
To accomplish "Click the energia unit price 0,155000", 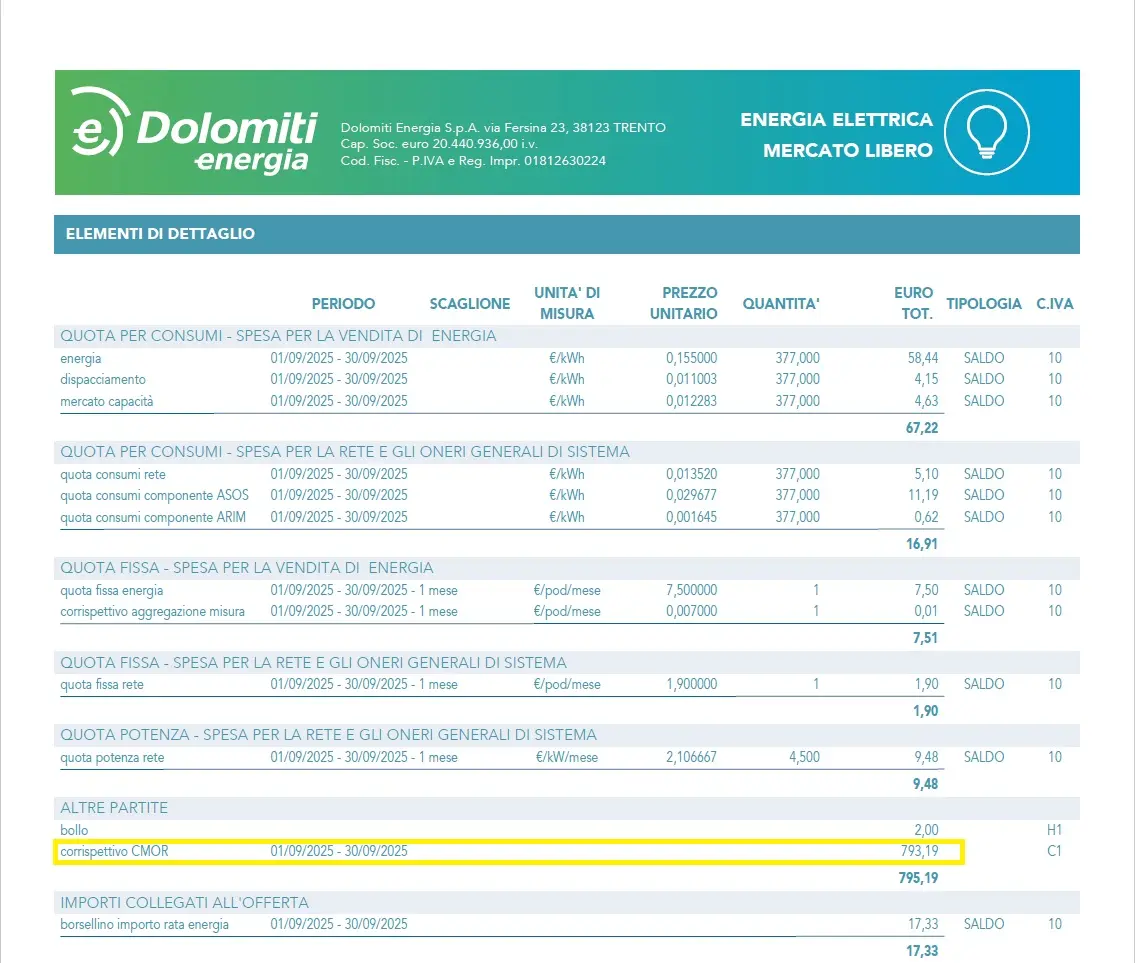I will click(691, 358).
